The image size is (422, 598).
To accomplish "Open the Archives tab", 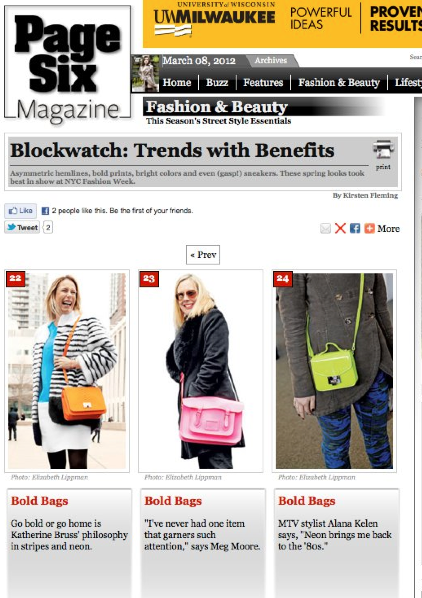I will (271, 60).
